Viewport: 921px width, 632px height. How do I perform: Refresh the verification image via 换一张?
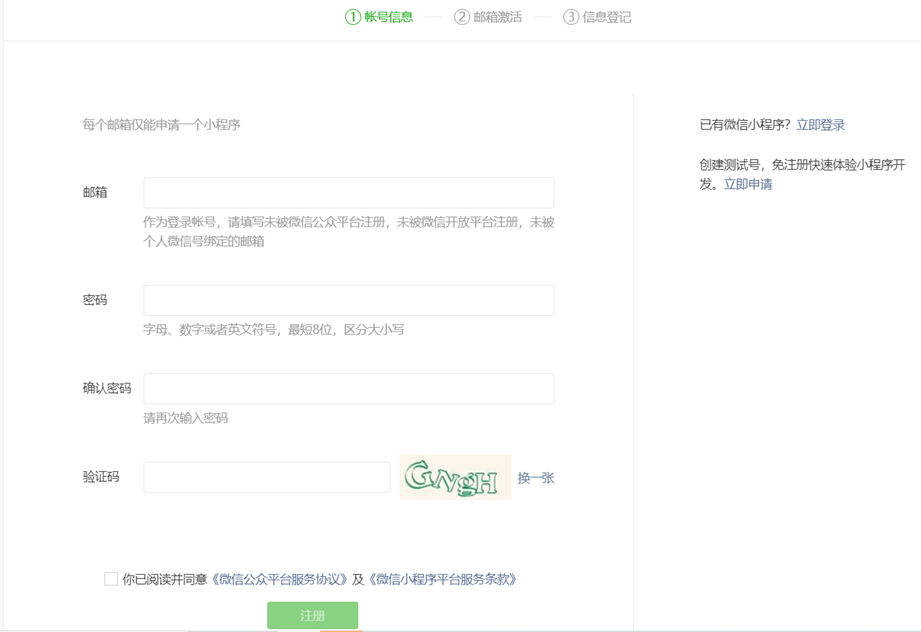(538, 478)
